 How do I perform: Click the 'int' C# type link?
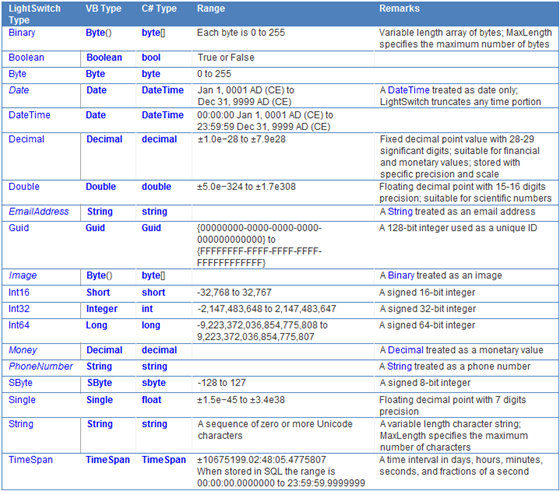pos(147,309)
